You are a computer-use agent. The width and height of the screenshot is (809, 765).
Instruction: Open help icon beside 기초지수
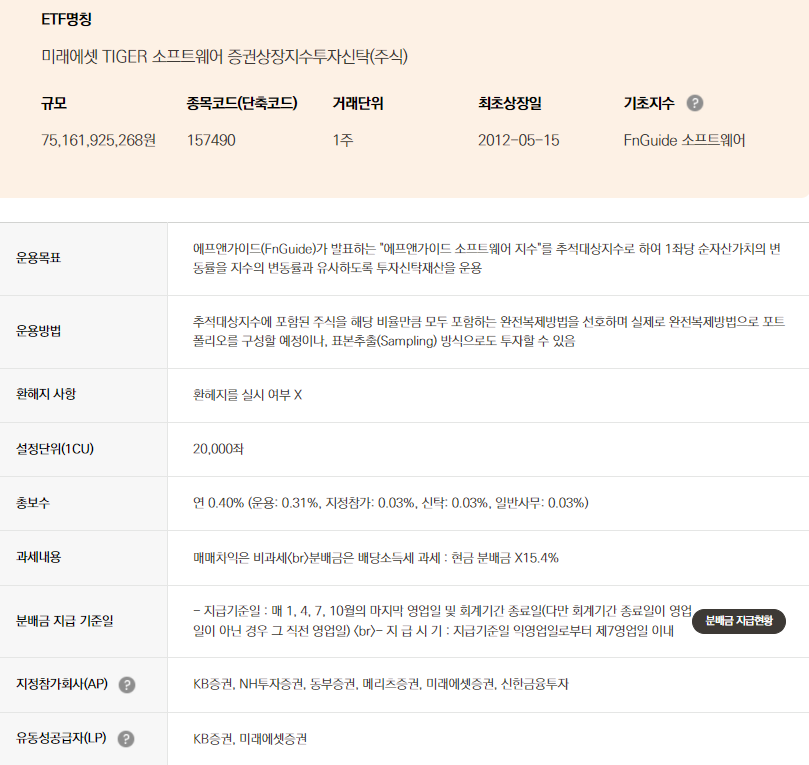[x=694, y=103]
